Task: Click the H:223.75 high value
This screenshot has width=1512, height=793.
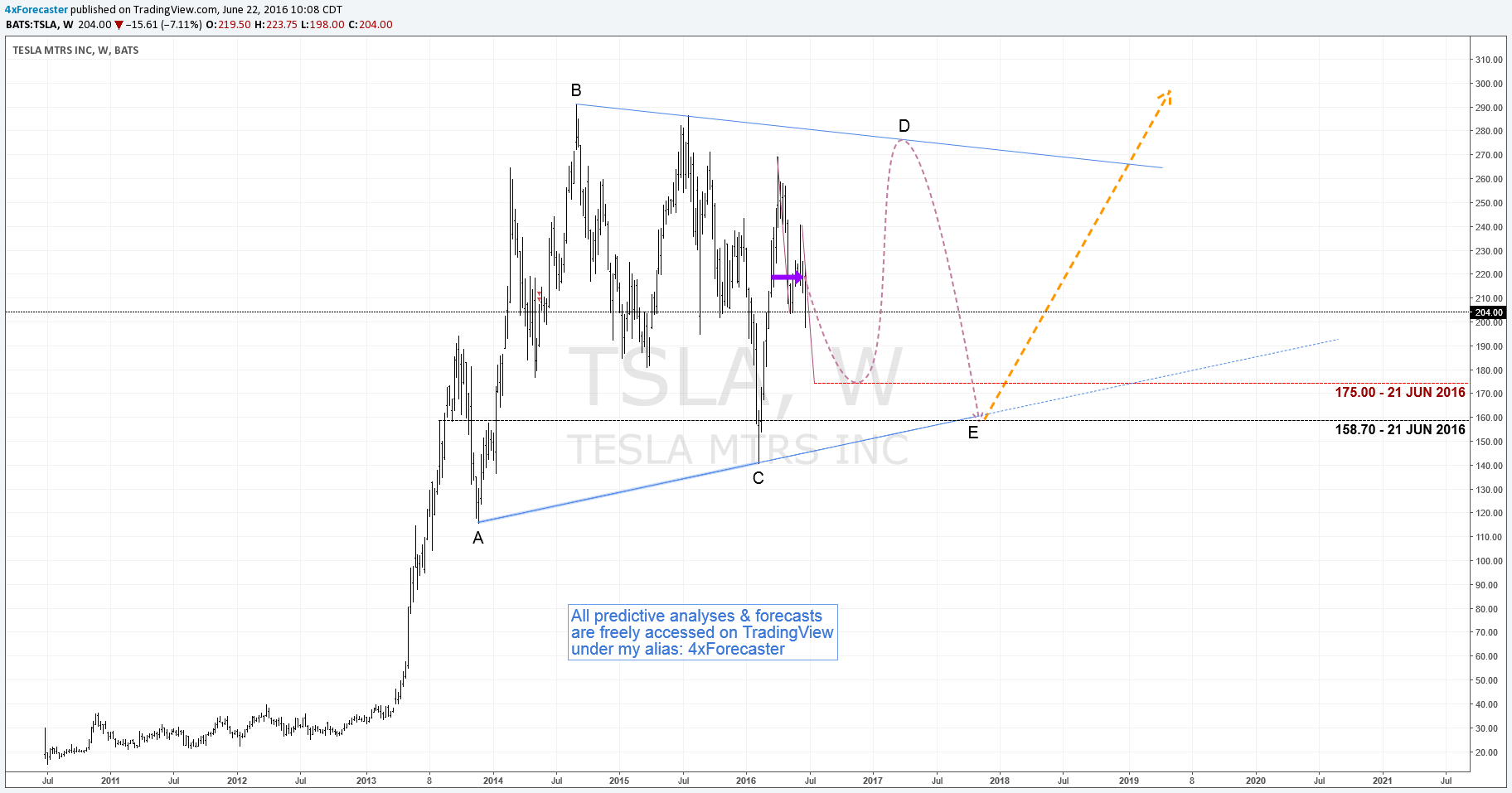Action: pyautogui.click(x=275, y=25)
